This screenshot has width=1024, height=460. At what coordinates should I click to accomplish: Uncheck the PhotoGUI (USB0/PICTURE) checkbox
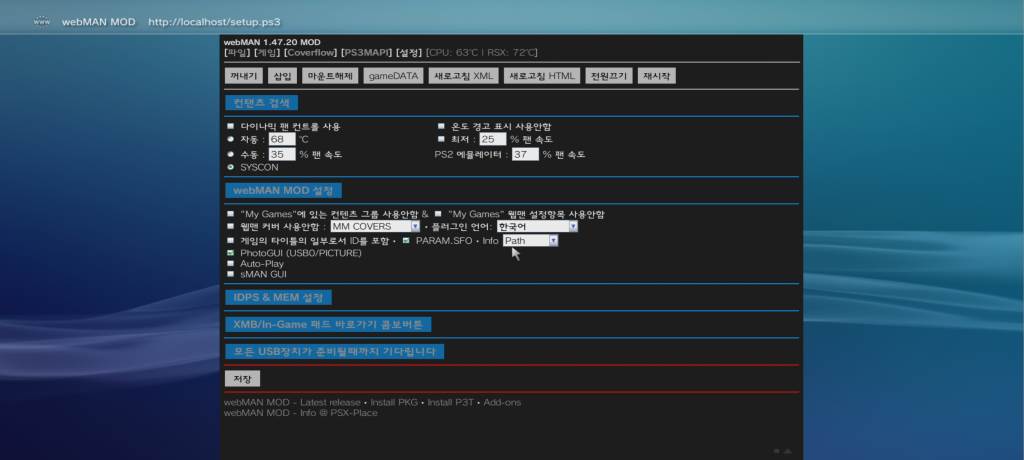230,252
